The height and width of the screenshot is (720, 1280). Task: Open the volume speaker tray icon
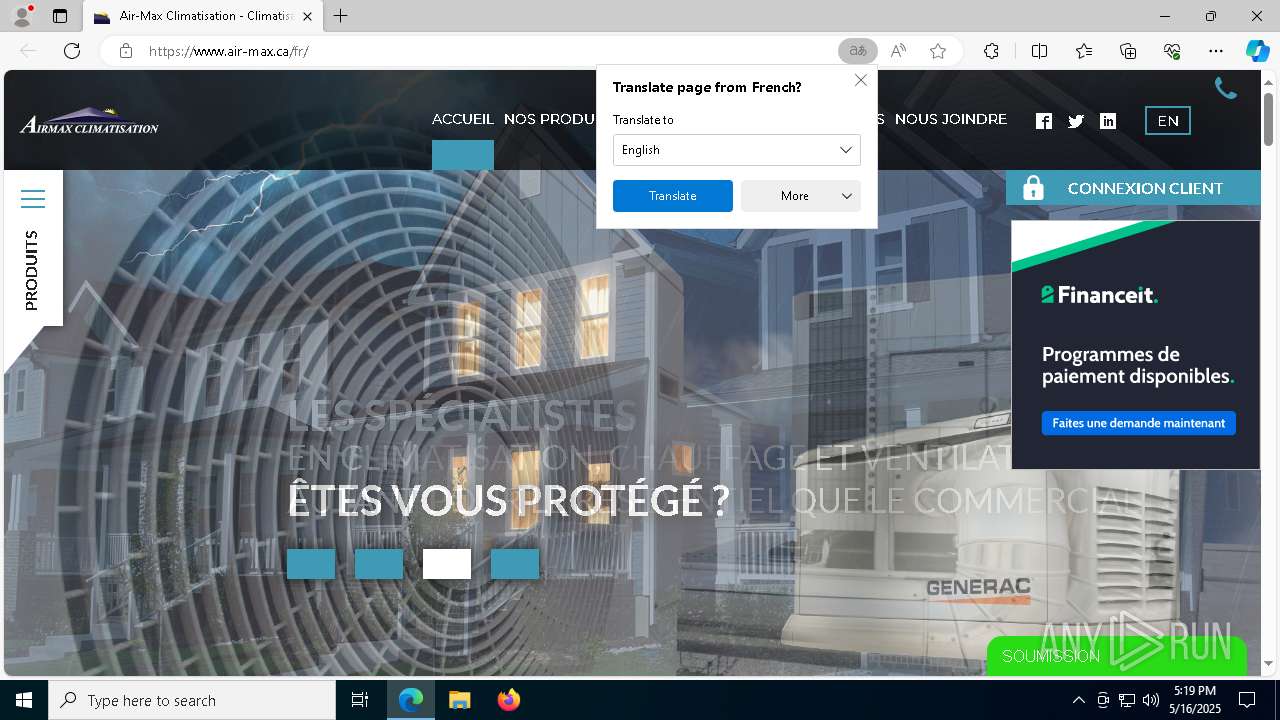[x=1151, y=700]
